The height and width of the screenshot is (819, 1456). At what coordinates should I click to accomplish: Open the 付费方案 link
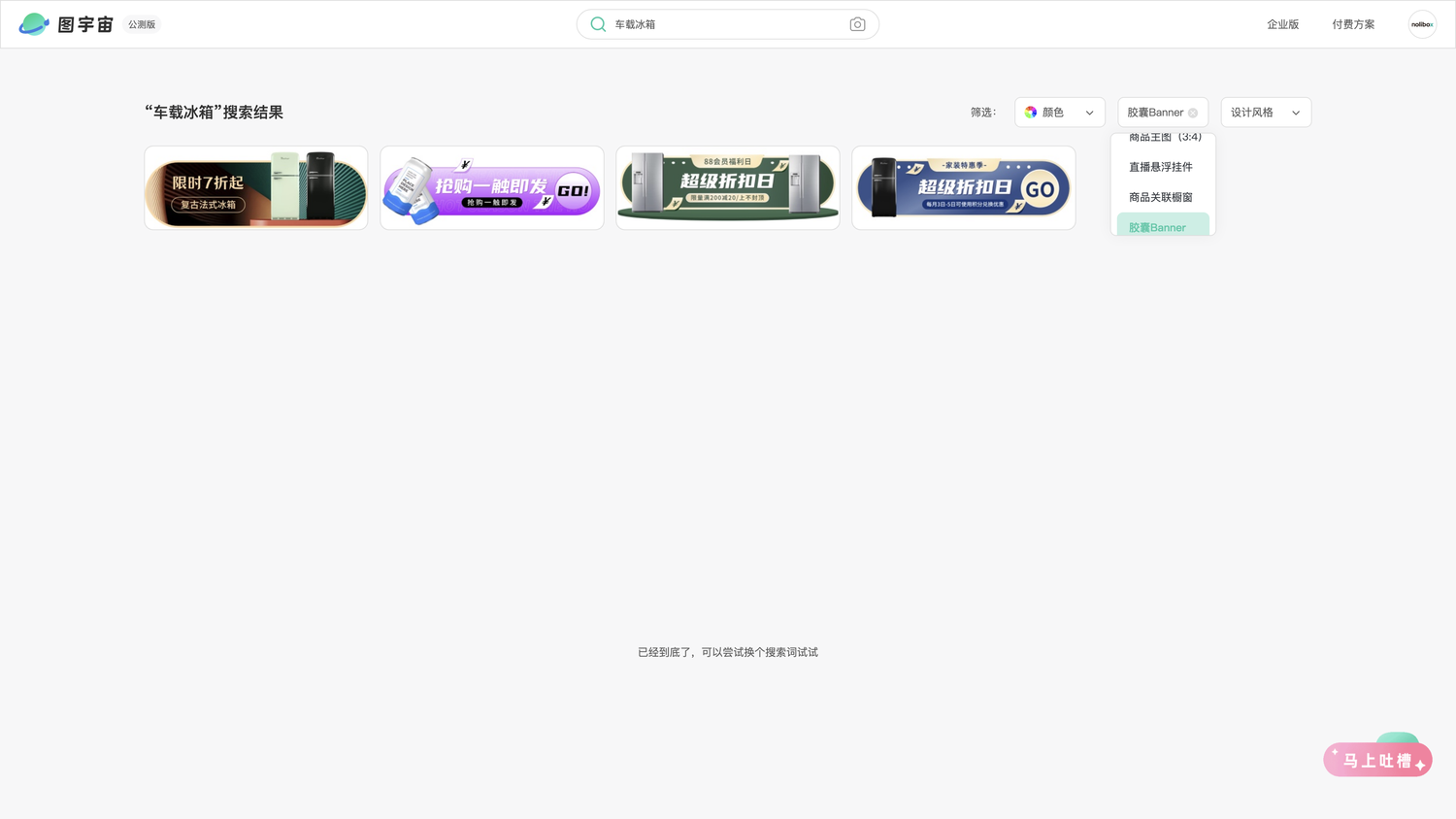pos(1353,24)
